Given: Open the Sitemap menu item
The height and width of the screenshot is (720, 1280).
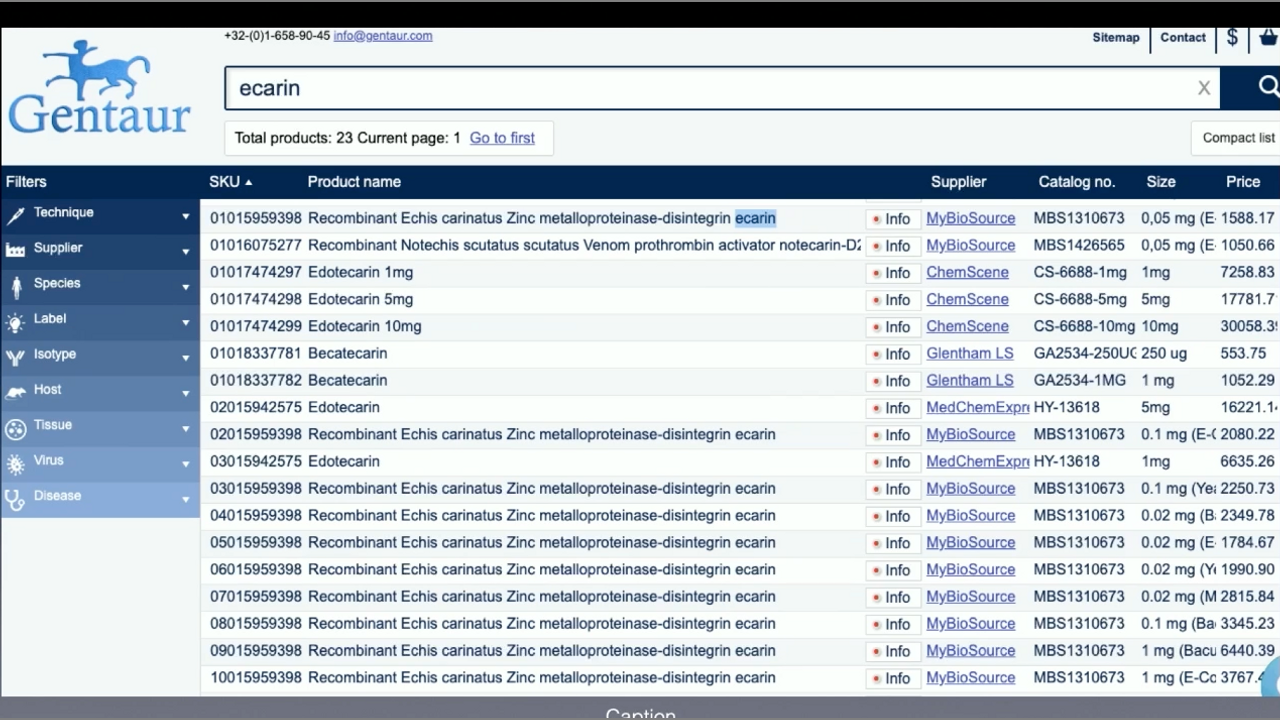Looking at the screenshot, I should (x=1115, y=37).
